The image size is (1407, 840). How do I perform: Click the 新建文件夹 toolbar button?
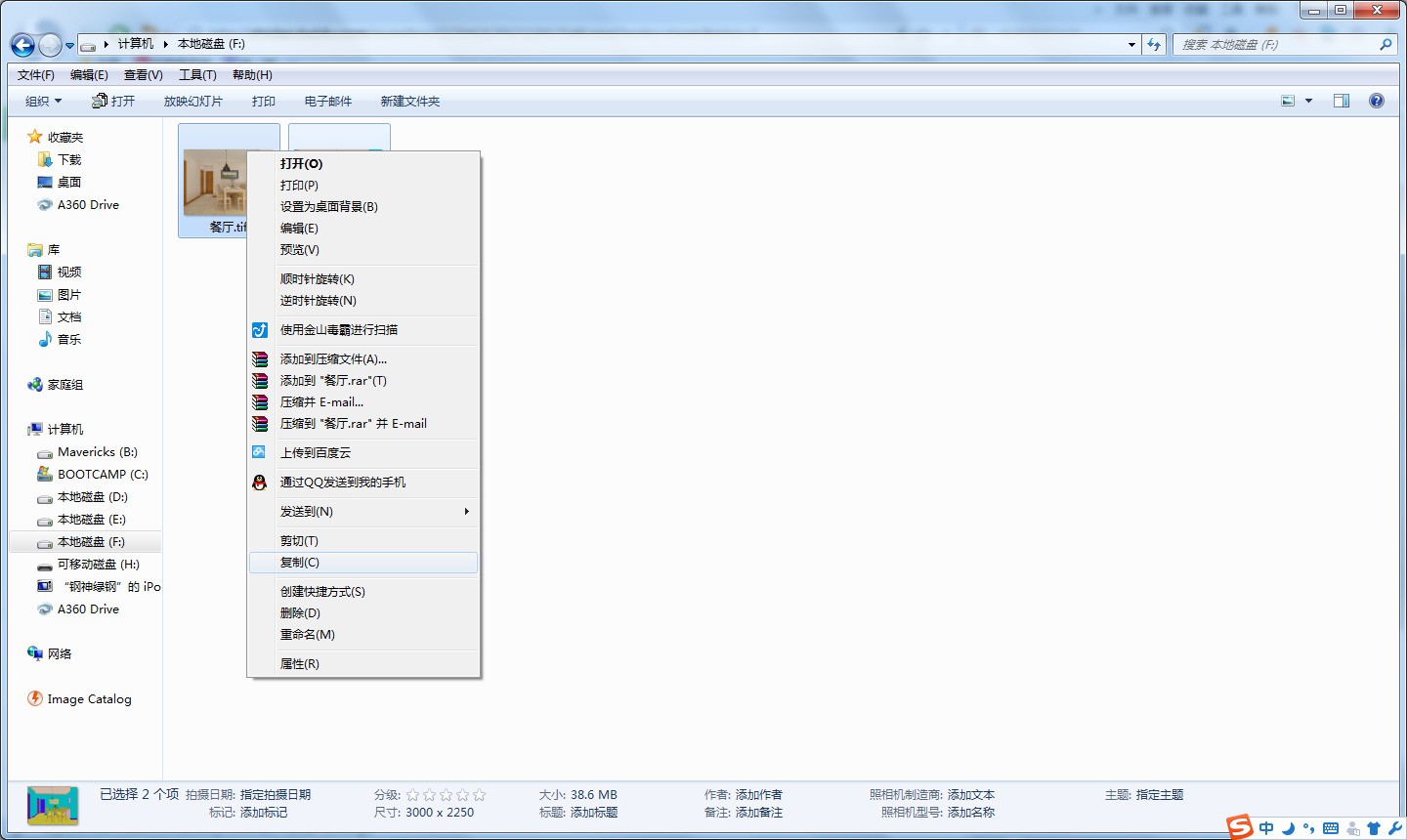pyautogui.click(x=410, y=101)
